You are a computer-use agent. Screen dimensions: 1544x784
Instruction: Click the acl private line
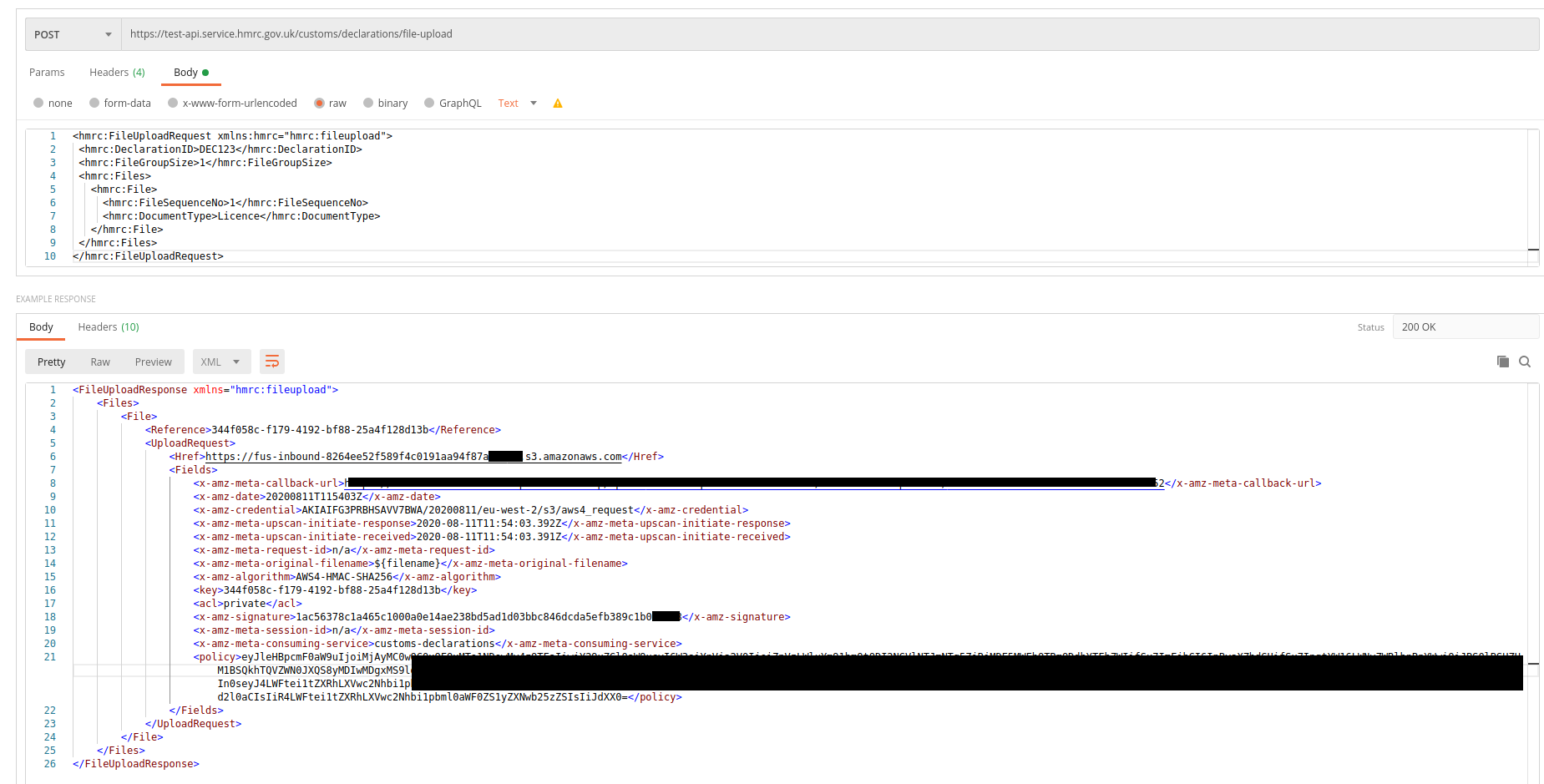coord(248,604)
